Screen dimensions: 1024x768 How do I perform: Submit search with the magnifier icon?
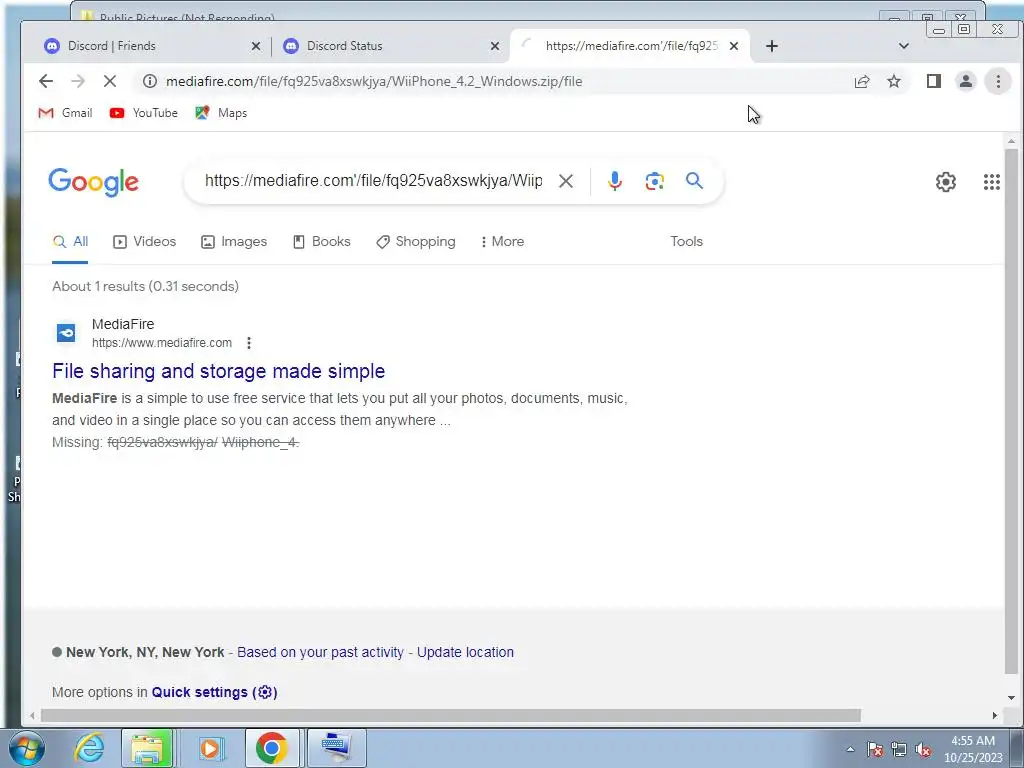(x=694, y=180)
